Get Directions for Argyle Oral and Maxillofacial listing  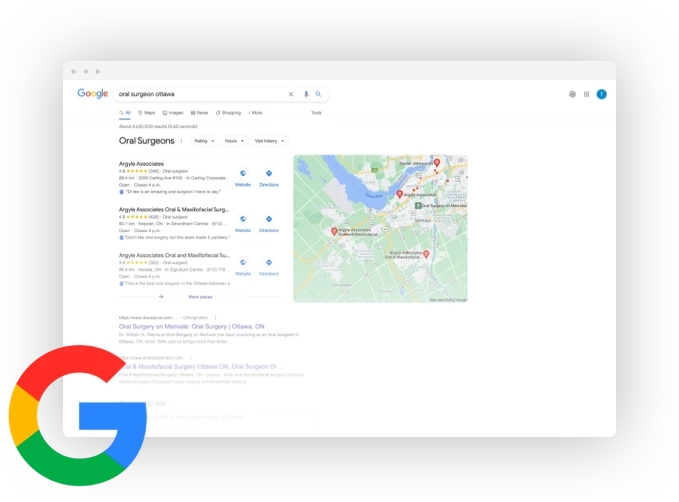point(269,267)
